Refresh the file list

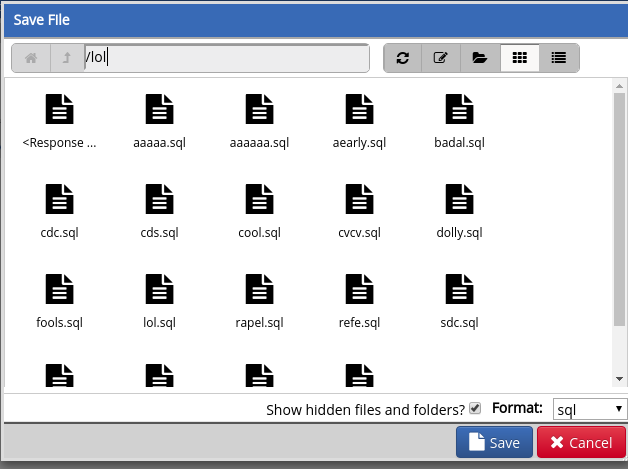(x=403, y=58)
